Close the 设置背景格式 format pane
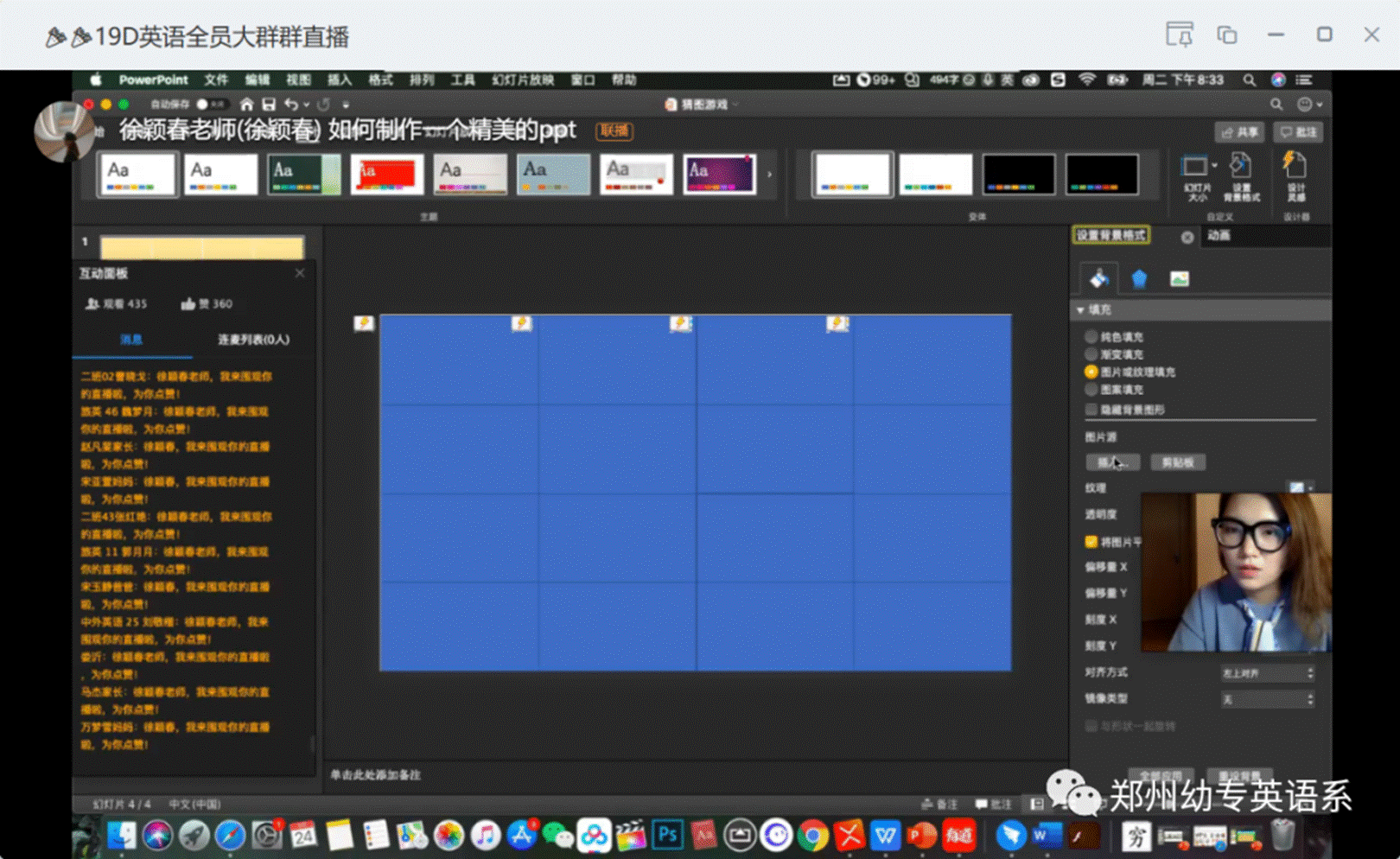The image size is (1400, 859). click(1187, 237)
